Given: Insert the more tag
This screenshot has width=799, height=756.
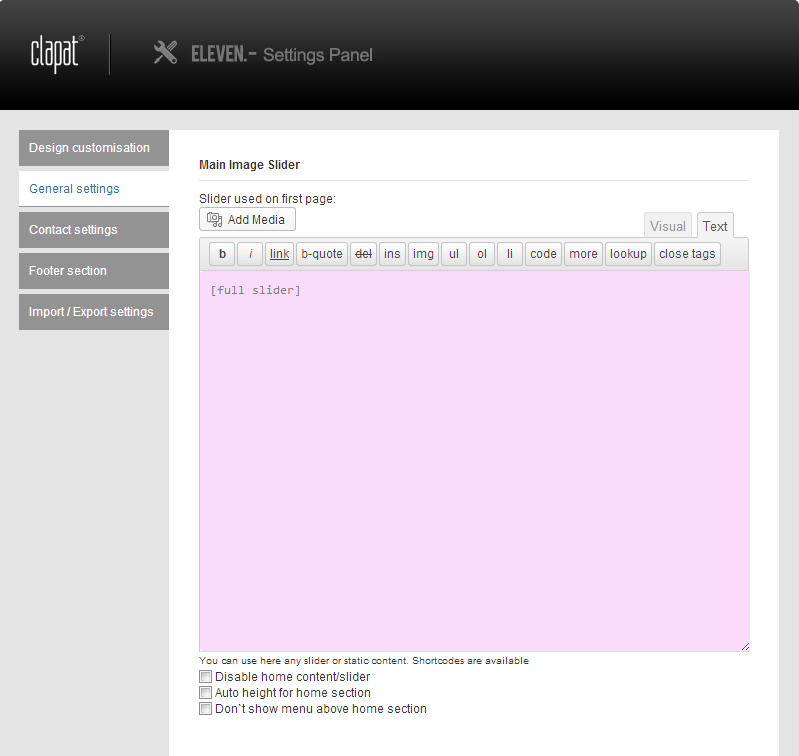Looking at the screenshot, I should (x=583, y=254).
